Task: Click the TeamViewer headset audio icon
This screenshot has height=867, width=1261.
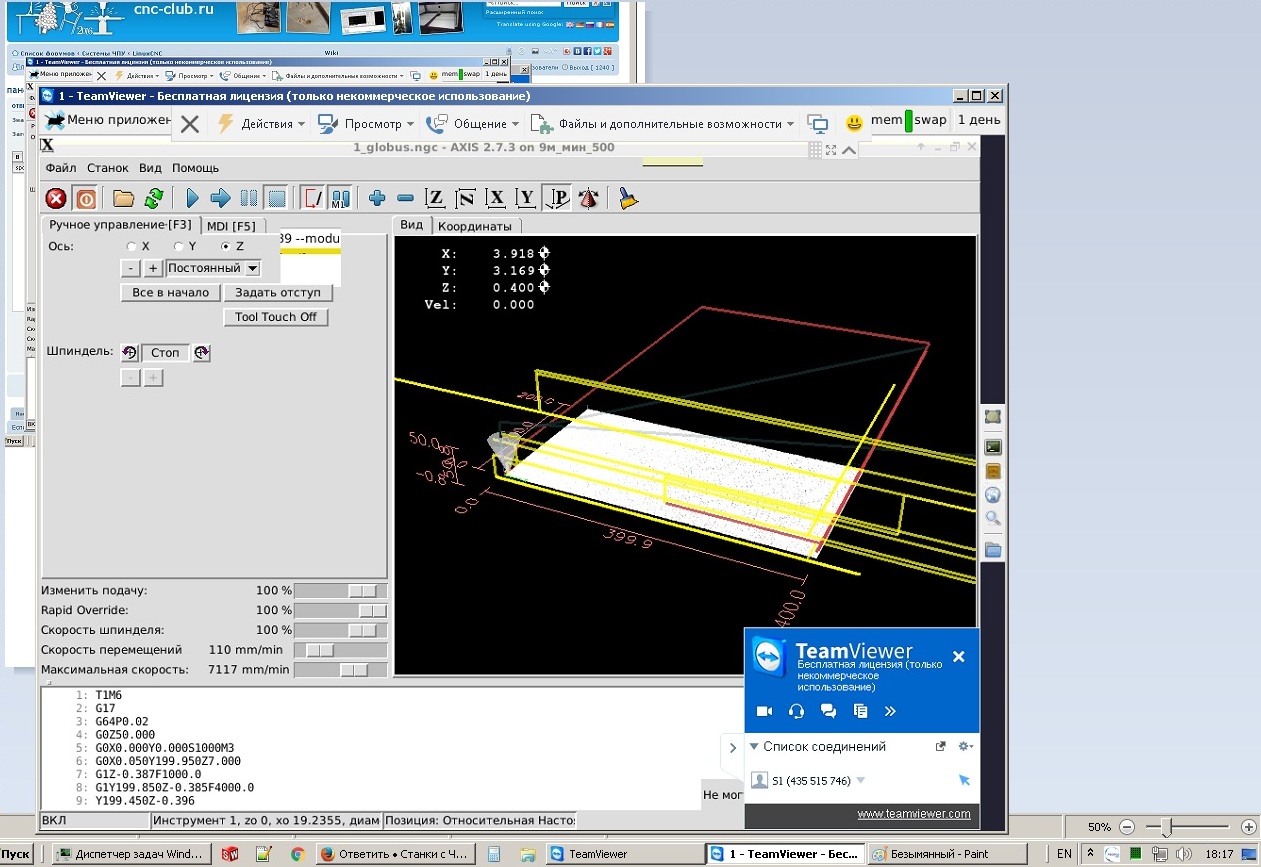Action: click(x=797, y=711)
